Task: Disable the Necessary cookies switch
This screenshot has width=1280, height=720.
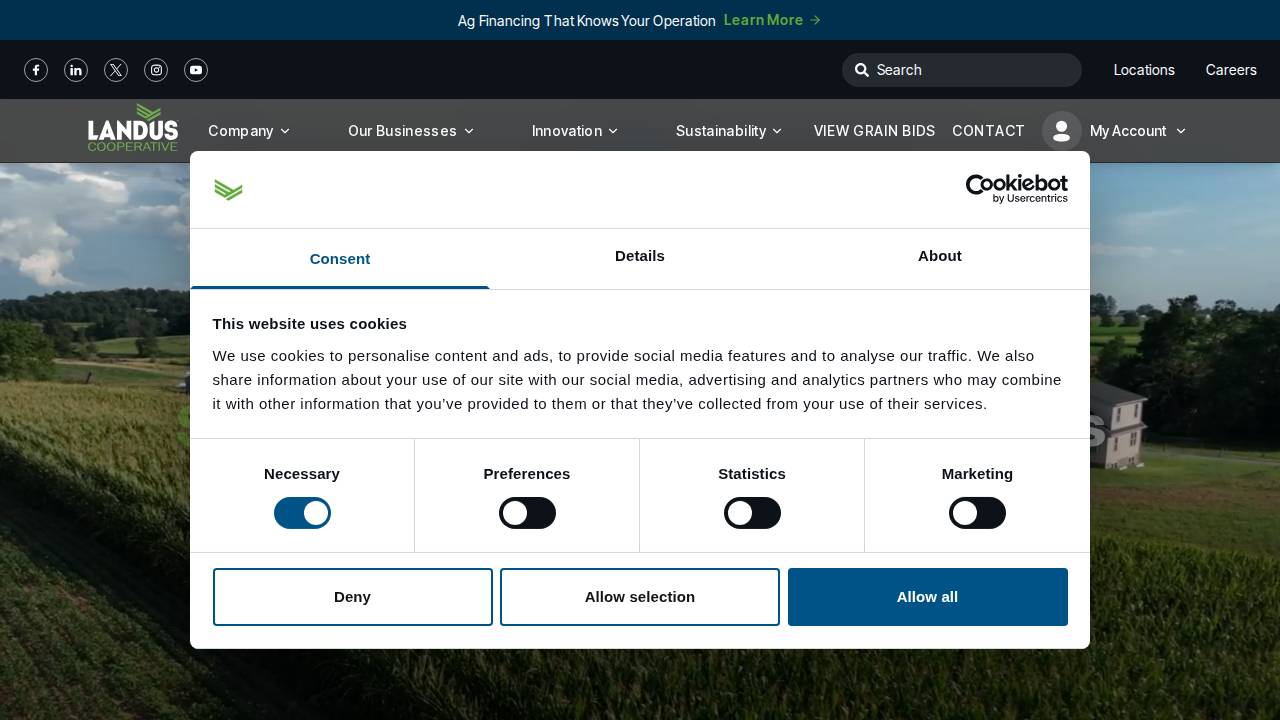Action: coord(302,513)
